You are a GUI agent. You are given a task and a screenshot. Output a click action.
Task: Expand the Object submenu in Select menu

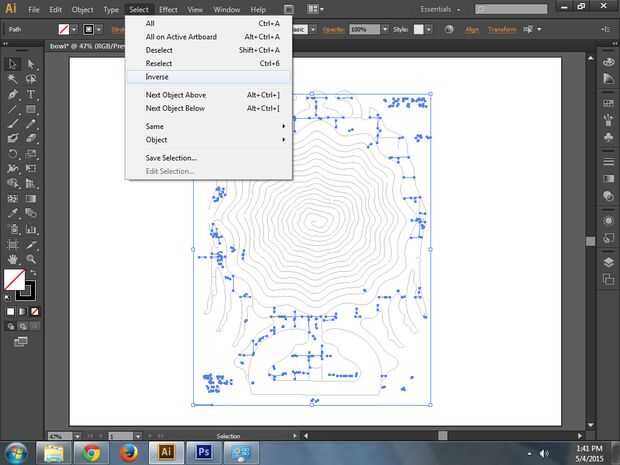[x=209, y=140]
